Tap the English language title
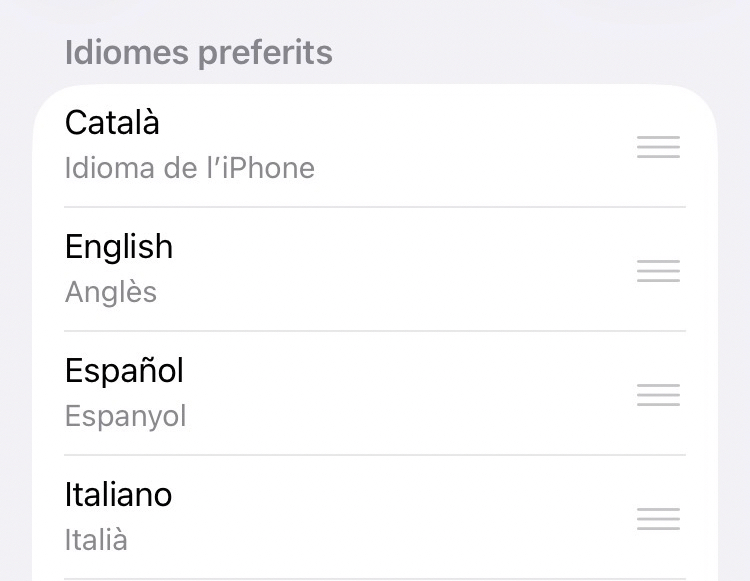The height and width of the screenshot is (581, 750). pos(119,247)
